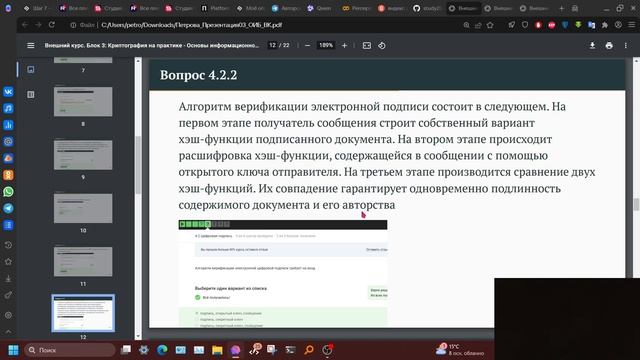Viewport: 640px width, 360px height.
Task: Click the browser address bar URL
Action: pyautogui.click(x=191, y=25)
